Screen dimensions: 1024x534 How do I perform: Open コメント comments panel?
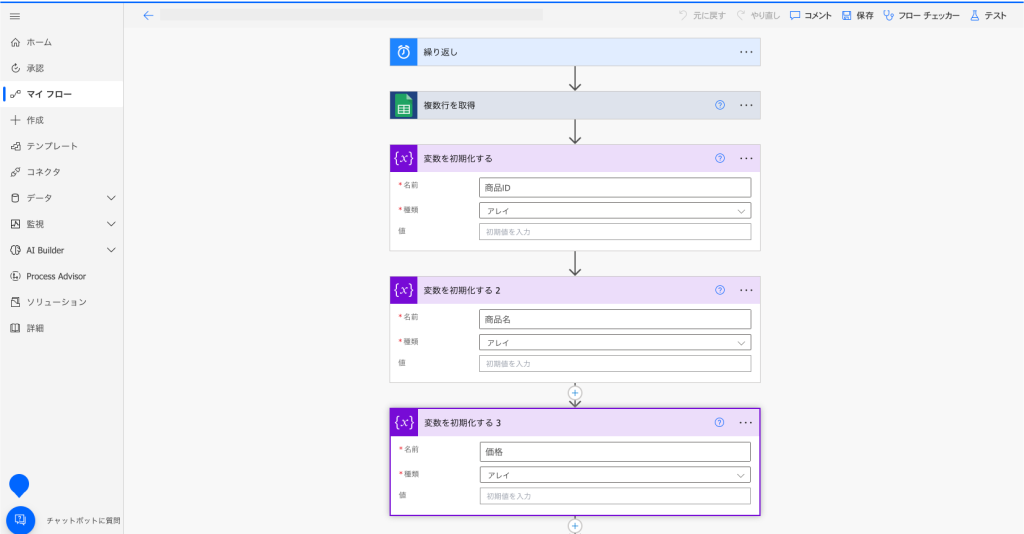click(810, 16)
